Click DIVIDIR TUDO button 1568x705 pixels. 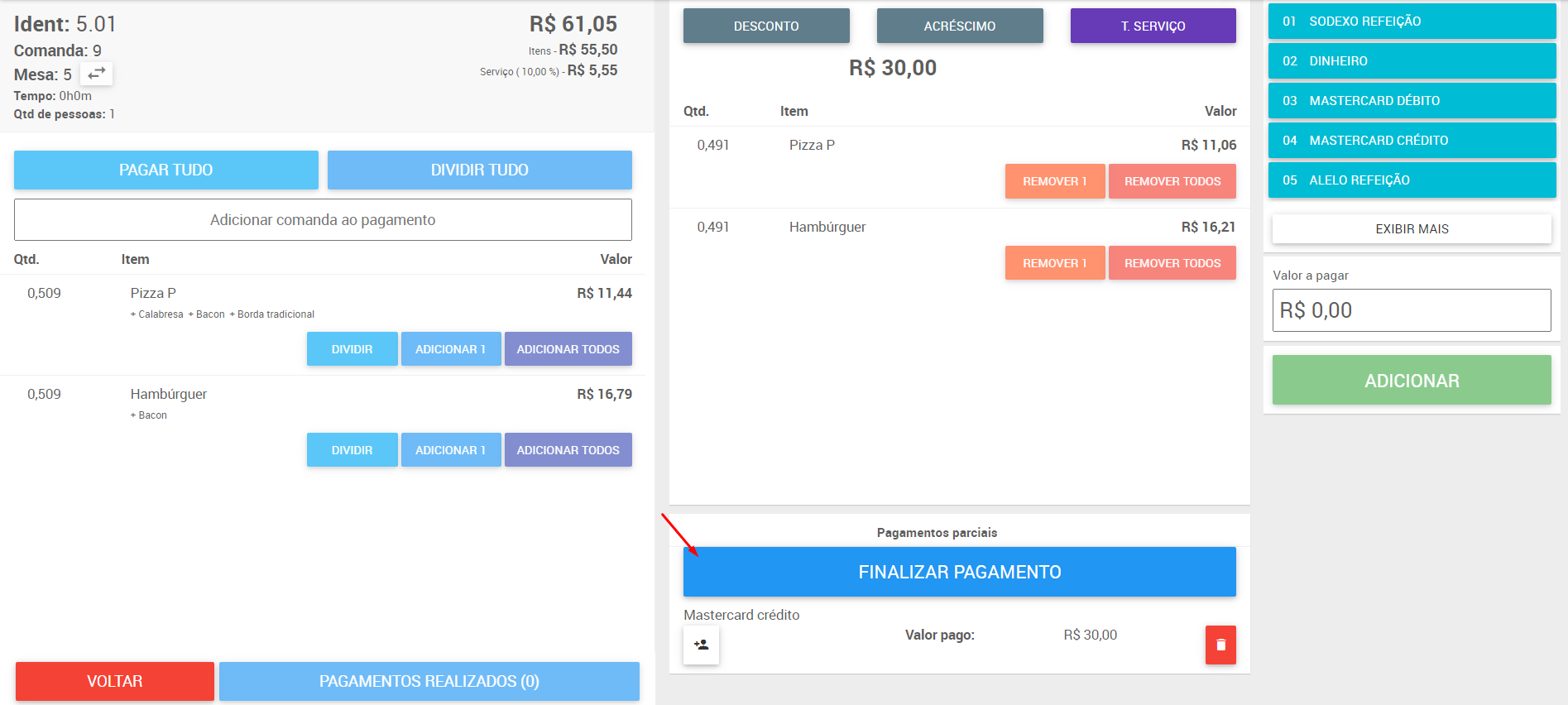(x=480, y=170)
